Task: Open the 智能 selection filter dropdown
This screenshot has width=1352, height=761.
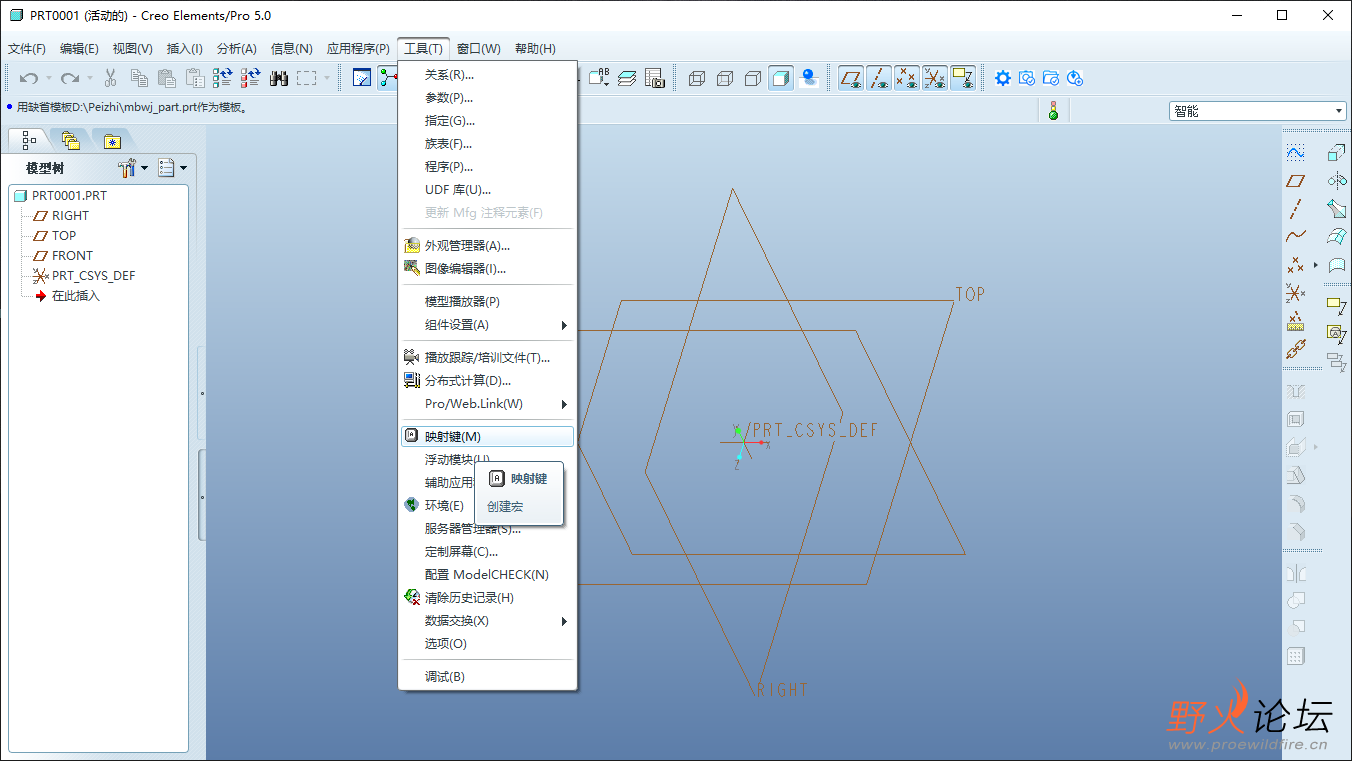Action: (x=1258, y=111)
